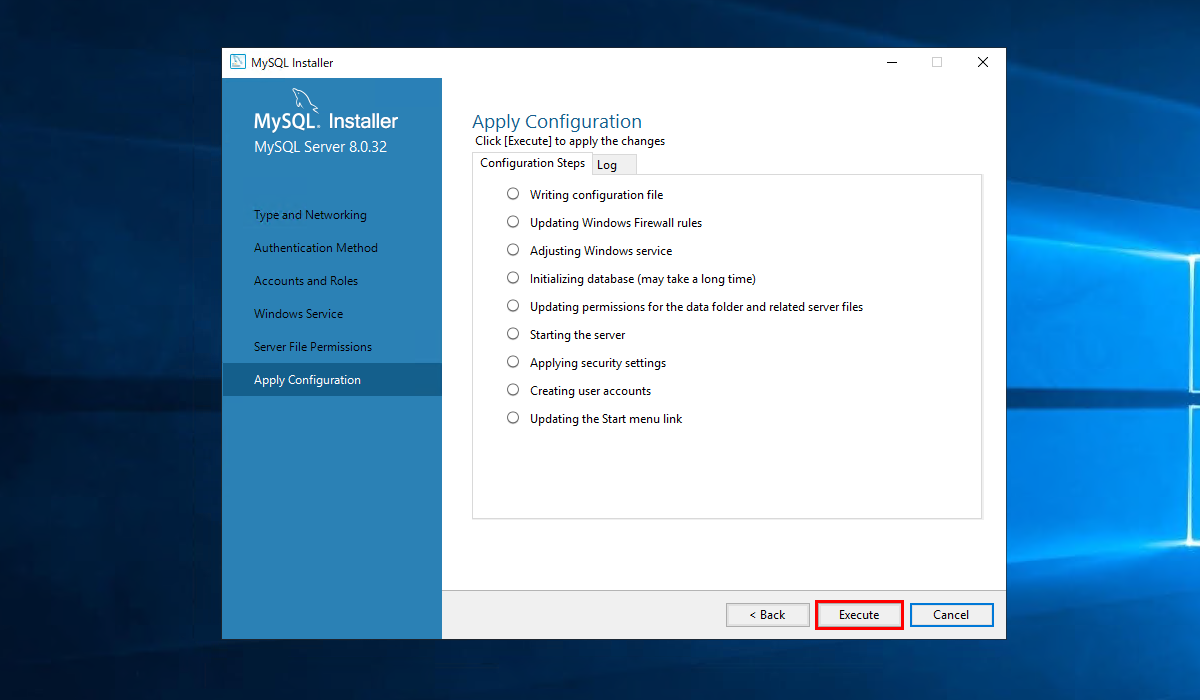The width and height of the screenshot is (1200, 700).
Task: Click the Cancel button
Action: pyautogui.click(x=951, y=615)
